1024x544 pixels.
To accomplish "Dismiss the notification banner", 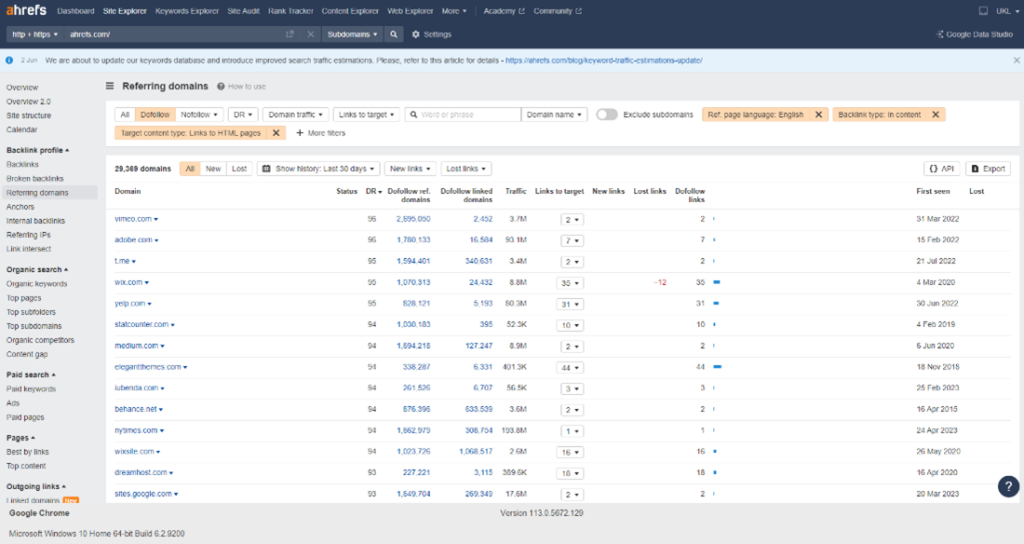I will (1016, 60).
